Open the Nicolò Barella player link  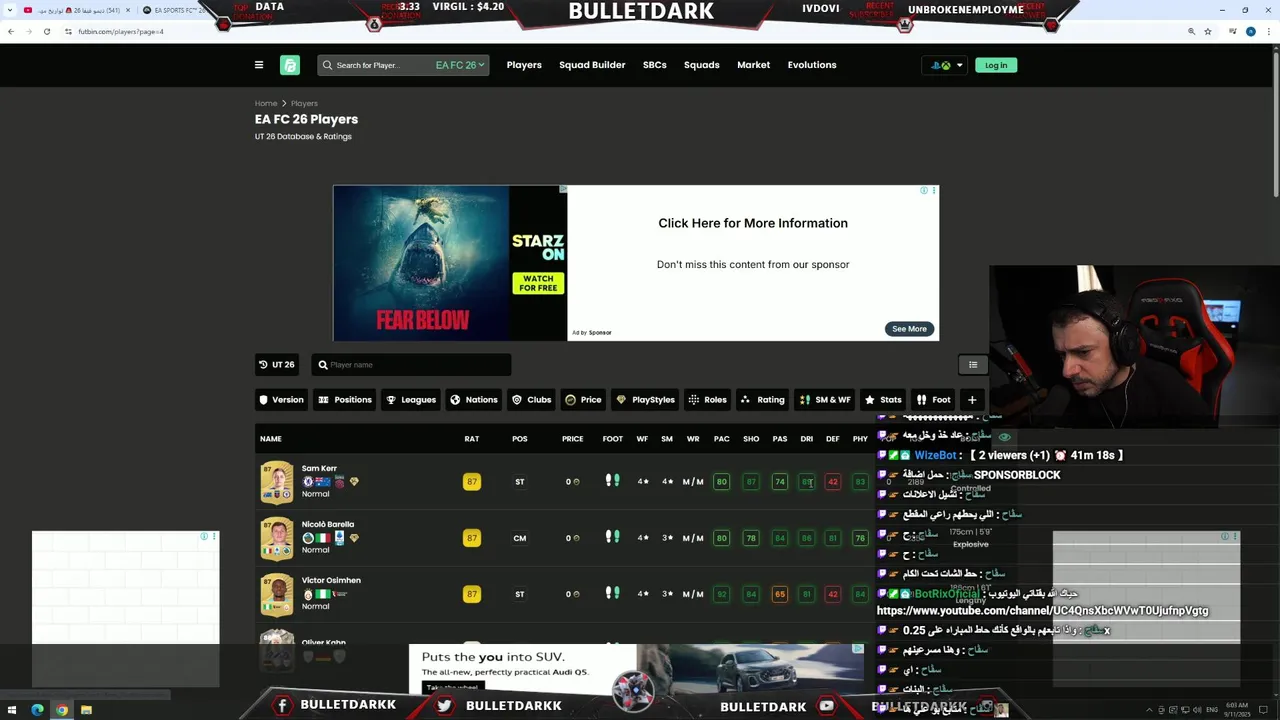coord(328,524)
